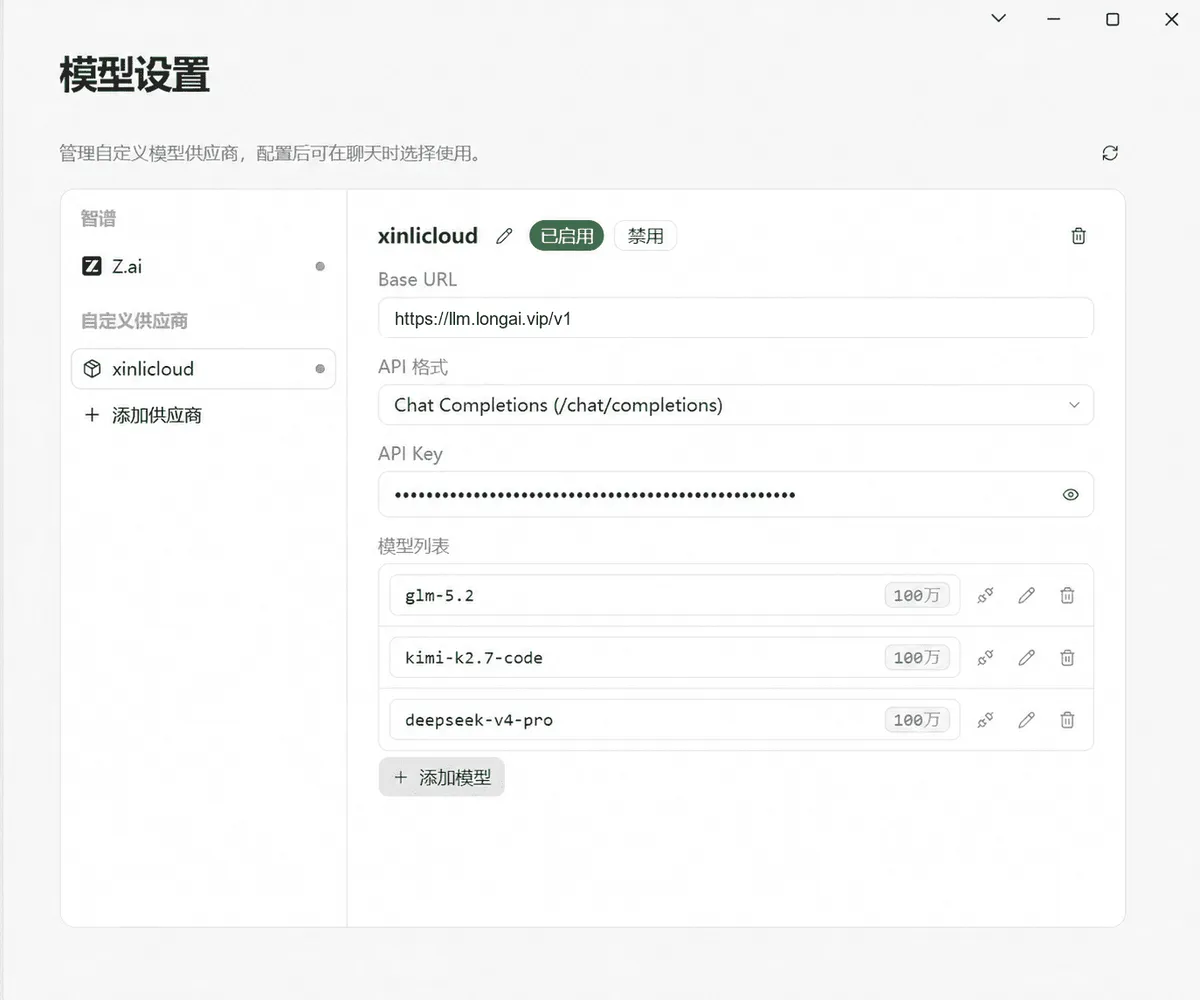Image resolution: width=1200 pixels, height=1000 pixels.
Task: Minimize the window from the title bar
Action: (1054, 19)
